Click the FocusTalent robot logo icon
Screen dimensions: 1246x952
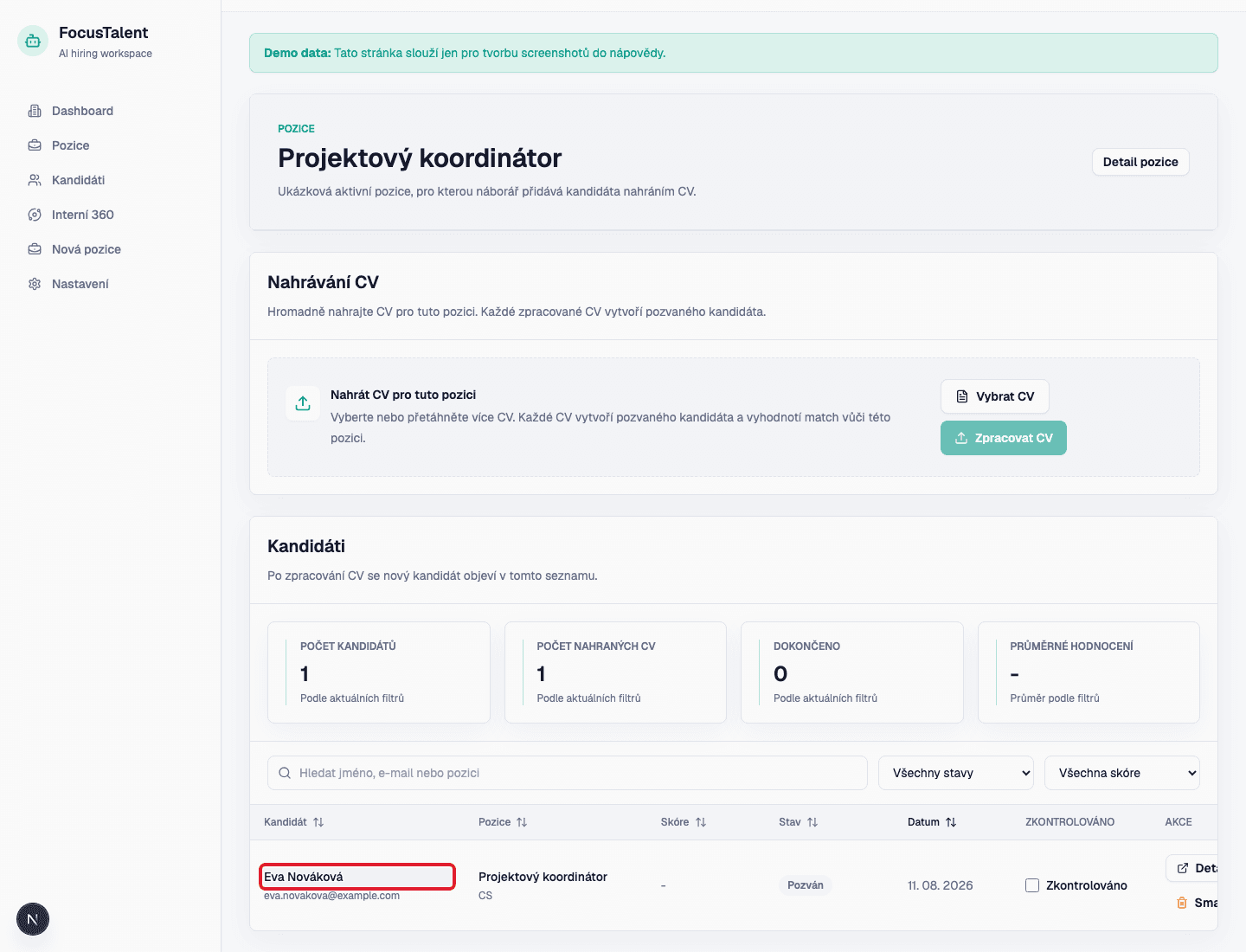coord(33,41)
